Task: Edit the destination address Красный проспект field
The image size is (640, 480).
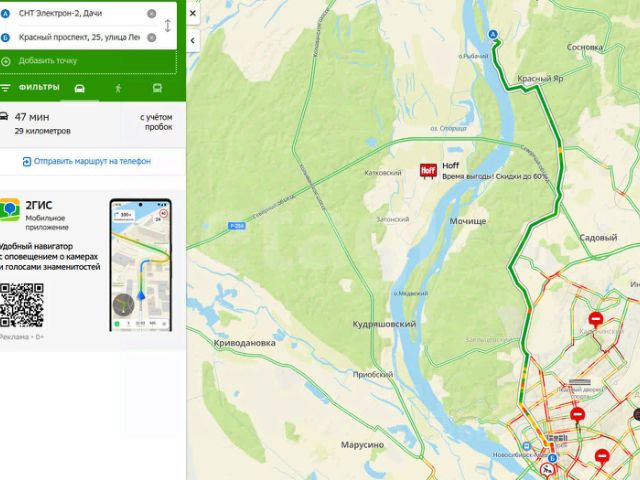Action: (x=79, y=38)
